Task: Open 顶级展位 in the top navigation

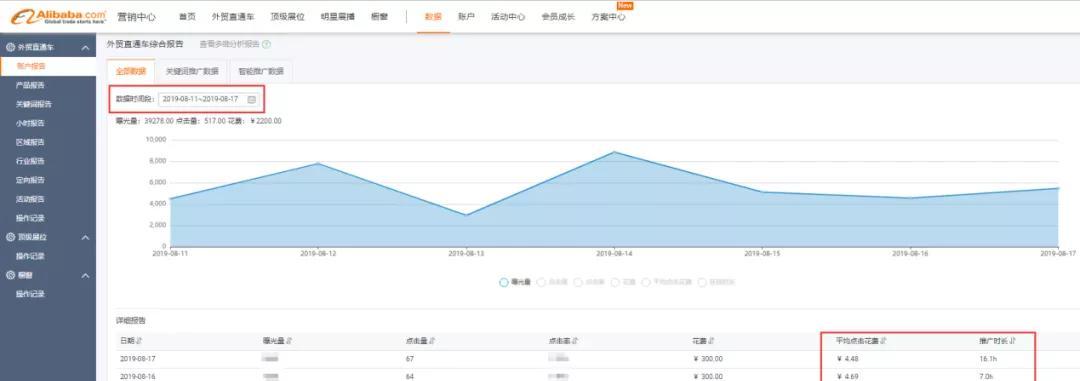Action: (287, 17)
